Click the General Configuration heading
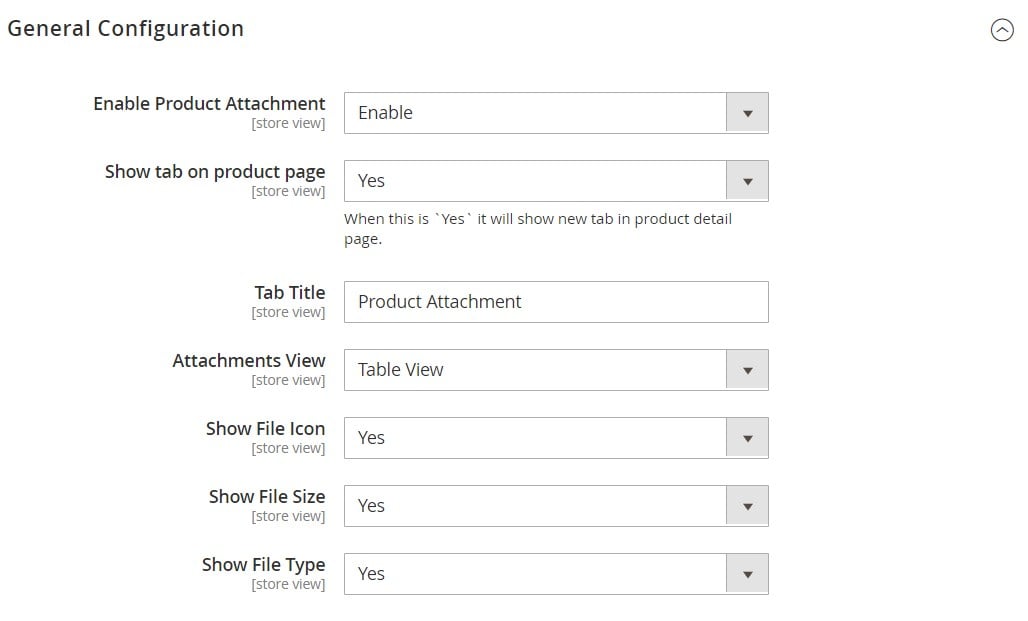1028x621 pixels. (x=125, y=29)
